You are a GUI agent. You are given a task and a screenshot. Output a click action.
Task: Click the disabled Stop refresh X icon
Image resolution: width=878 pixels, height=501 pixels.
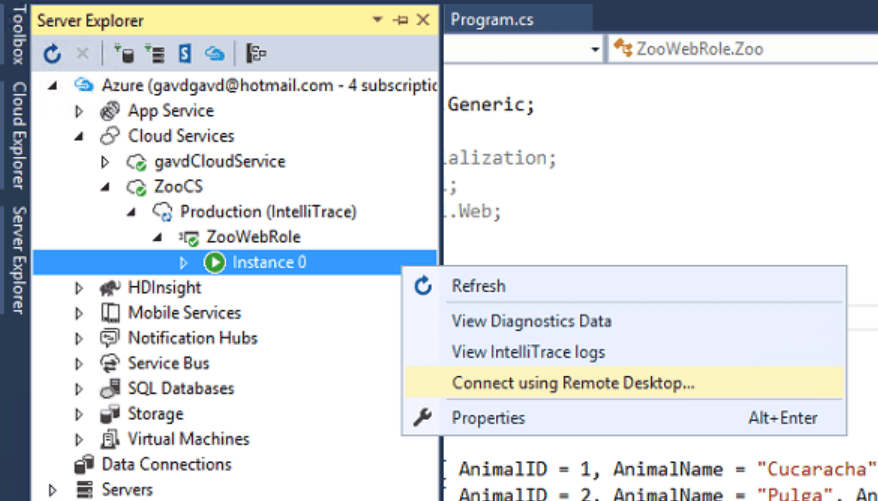82,54
